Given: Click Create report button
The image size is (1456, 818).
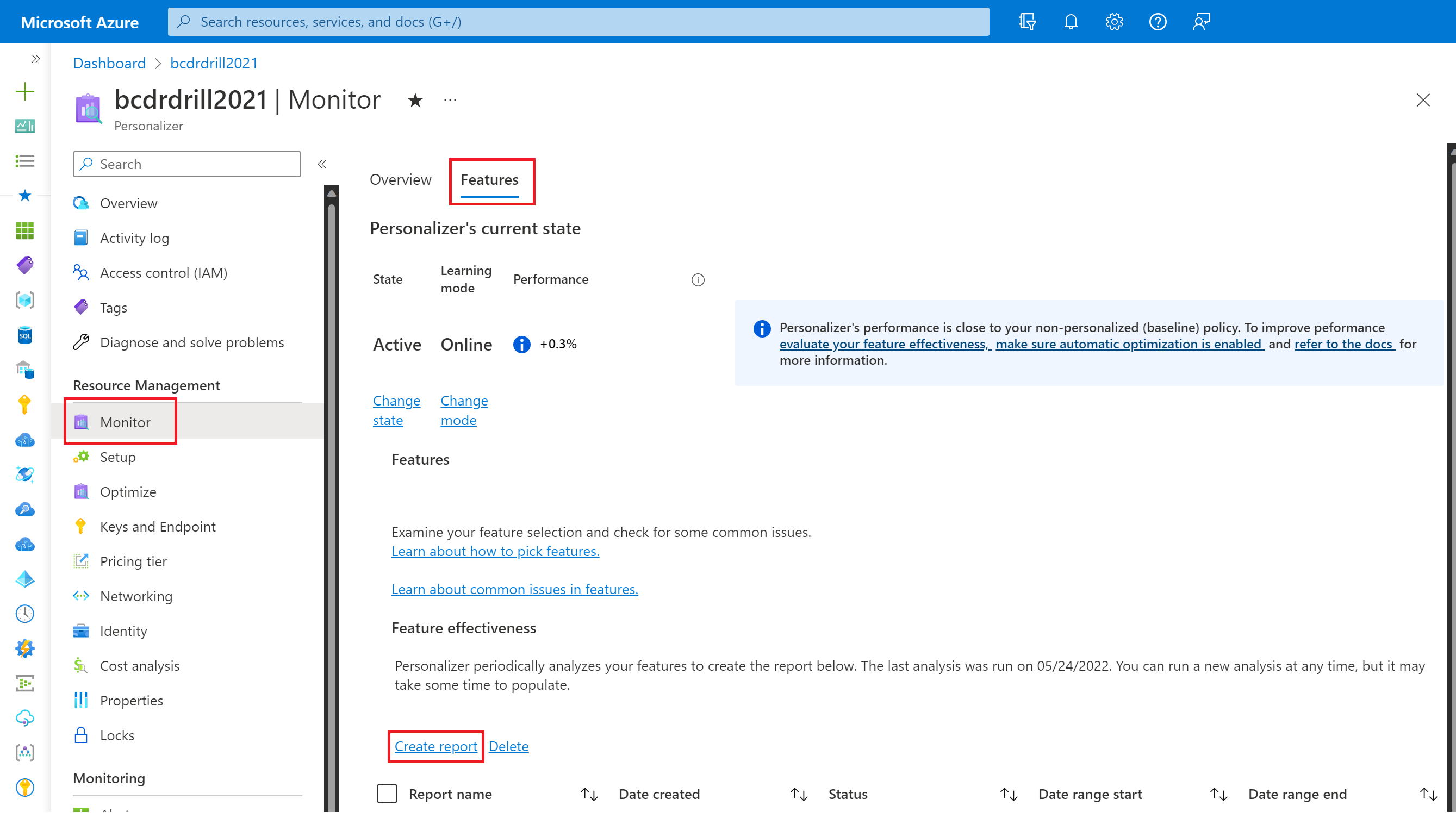Looking at the screenshot, I should point(435,745).
